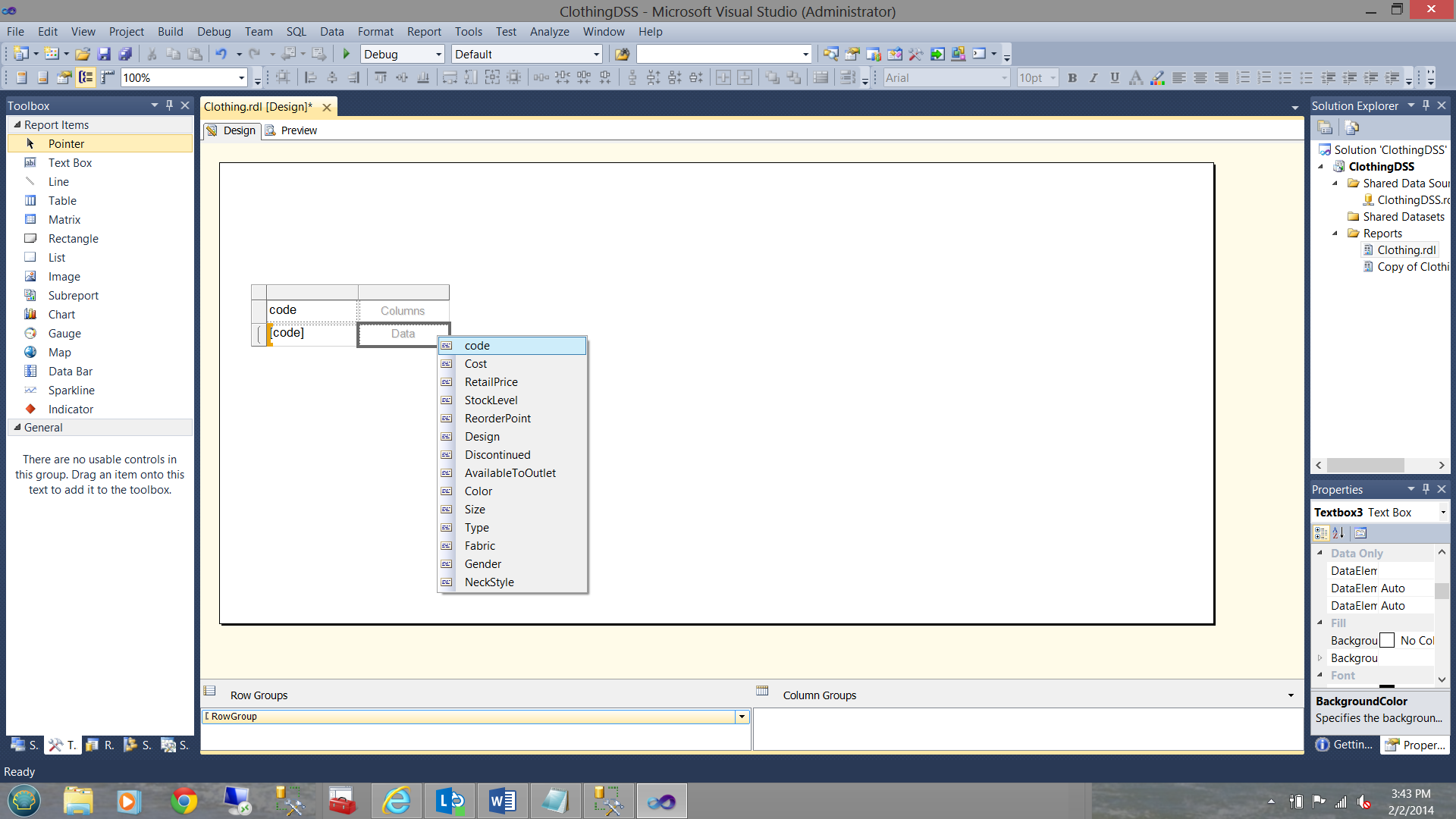This screenshot has width=1456, height=819.
Task: Switch to the Preview tab
Action: 298,130
